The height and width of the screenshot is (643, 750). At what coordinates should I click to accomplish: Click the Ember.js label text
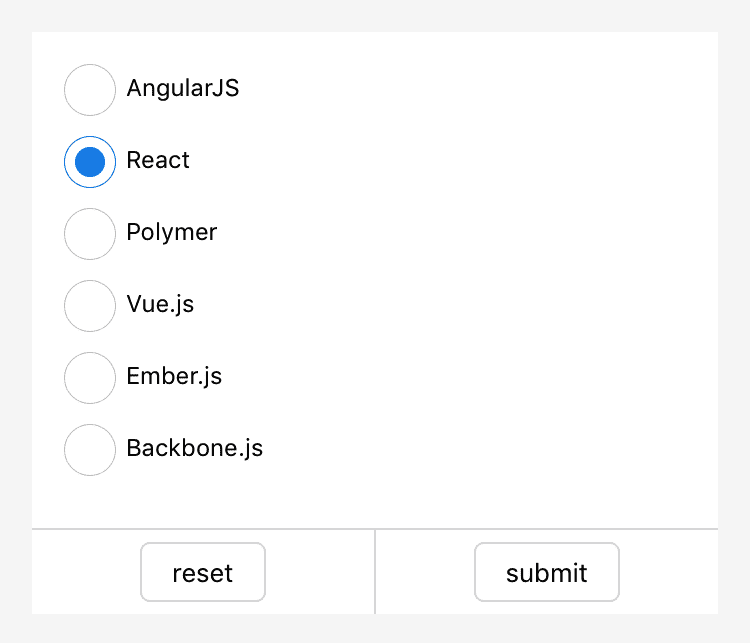coord(174,377)
